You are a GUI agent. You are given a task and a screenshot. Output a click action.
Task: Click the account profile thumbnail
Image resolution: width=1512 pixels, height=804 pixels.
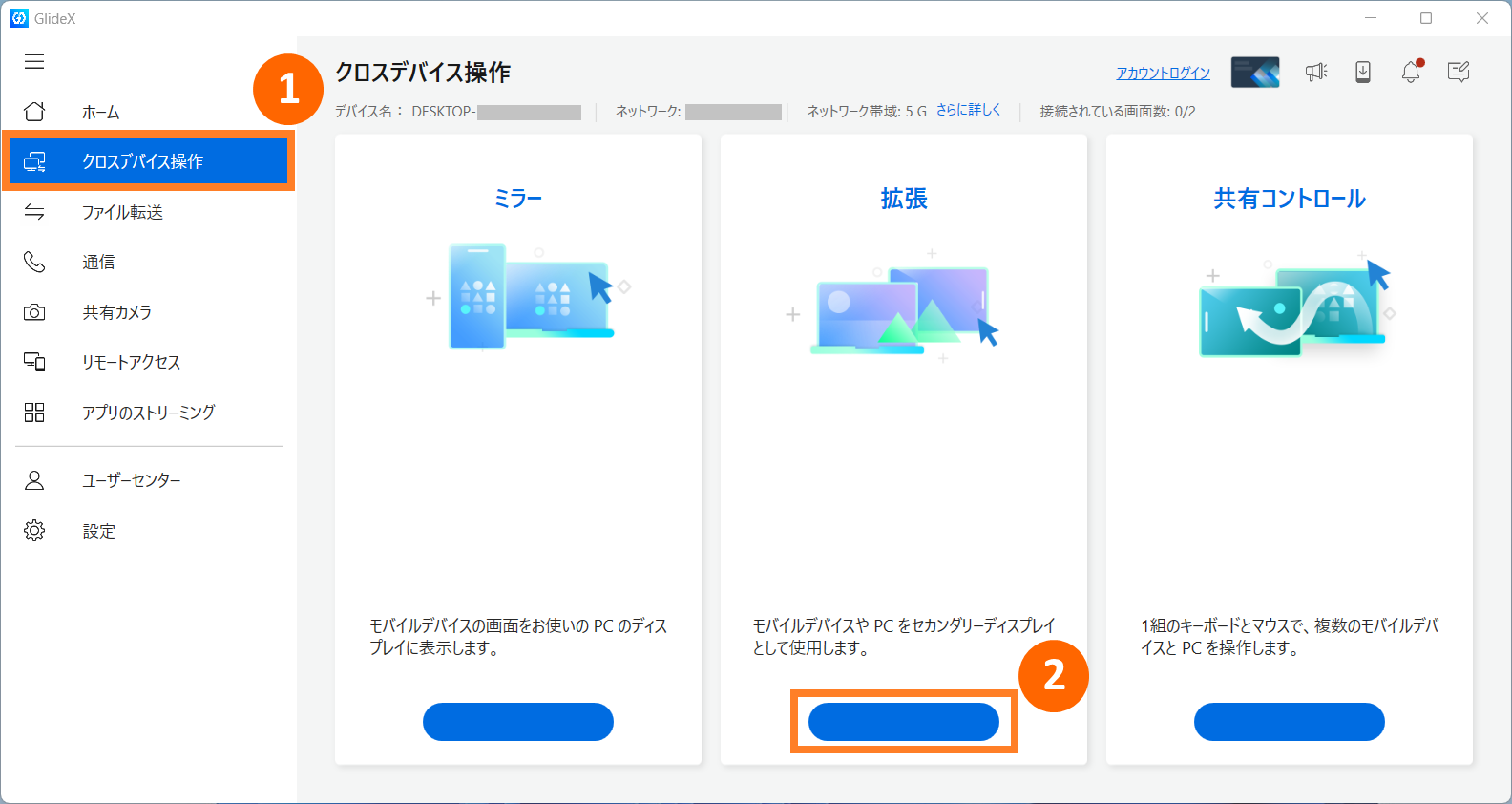pyautogui.click(x=1254, y=73)
